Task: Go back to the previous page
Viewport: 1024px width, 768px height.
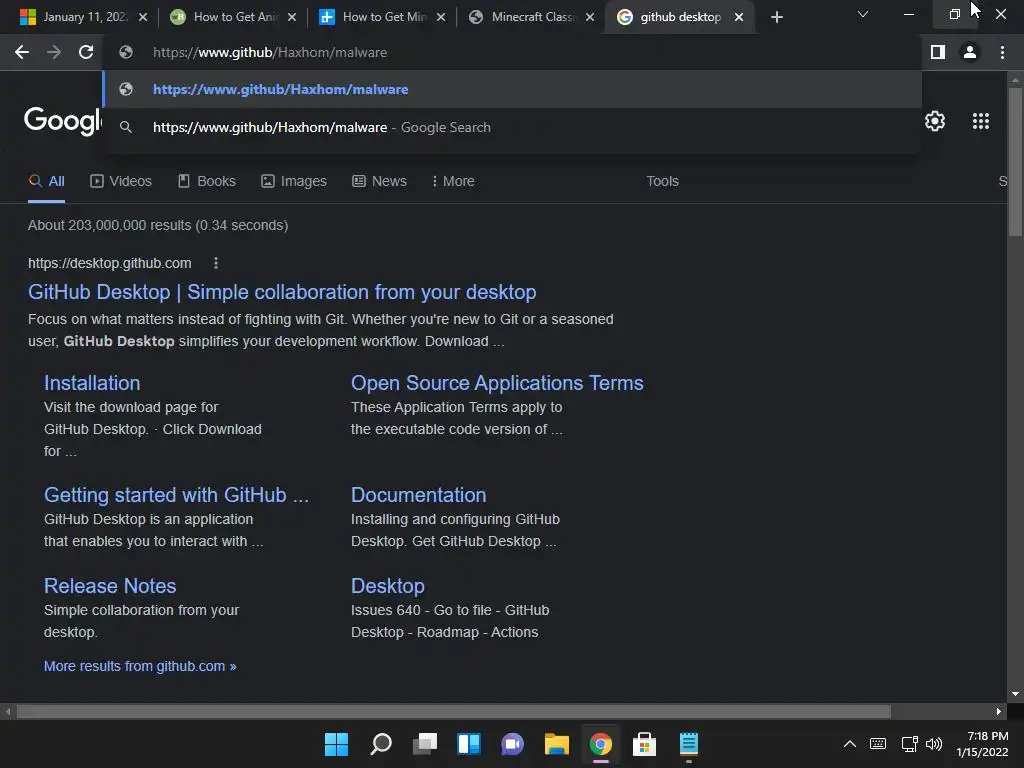Action: [22, 52]
